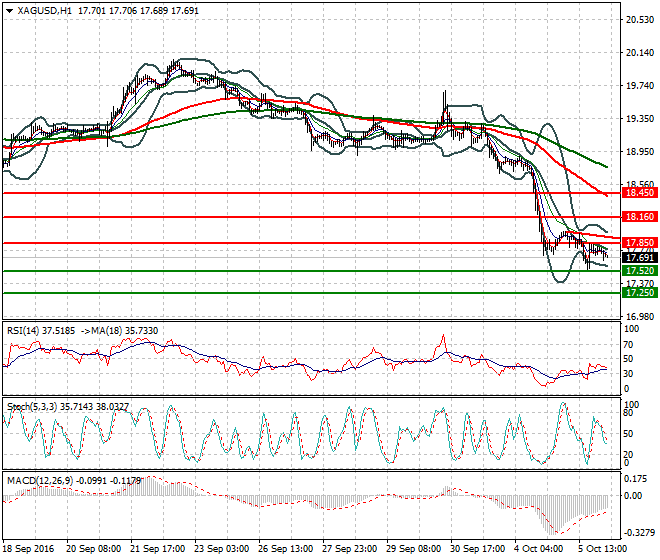Select the 18.950 price scale value

click(x=640, y=152)
